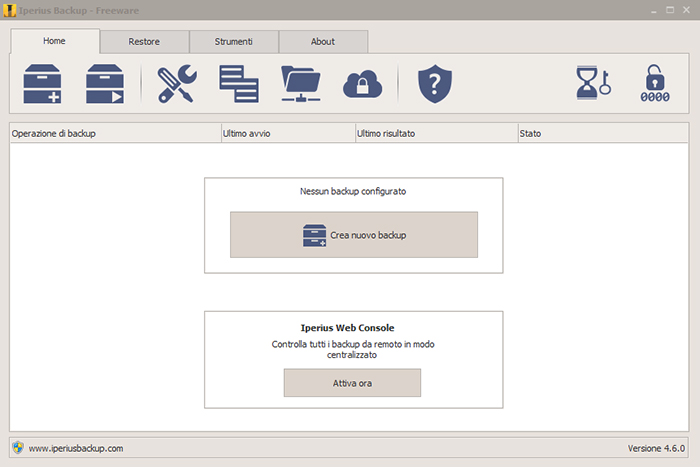Click the Iperius logo in the title bar
Screen dimensions: 700x467
pos(9,10)
